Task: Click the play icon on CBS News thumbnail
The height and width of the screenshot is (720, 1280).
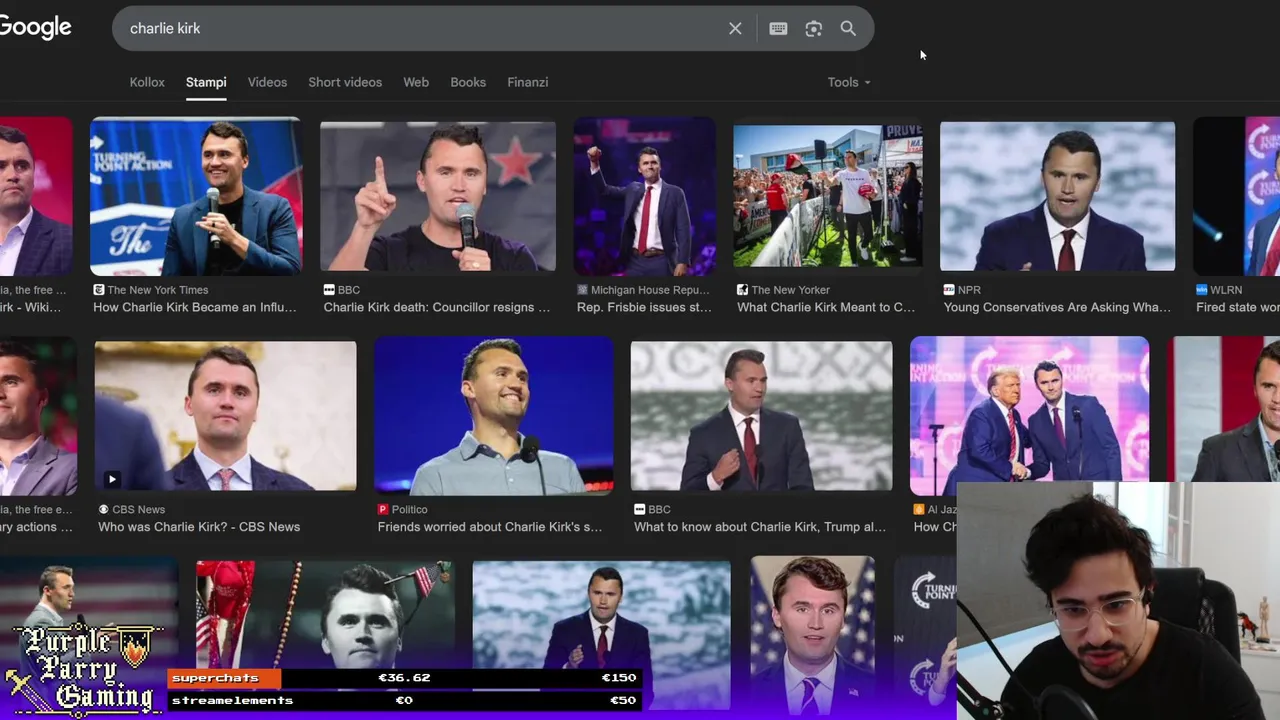Action: [111, 479]
